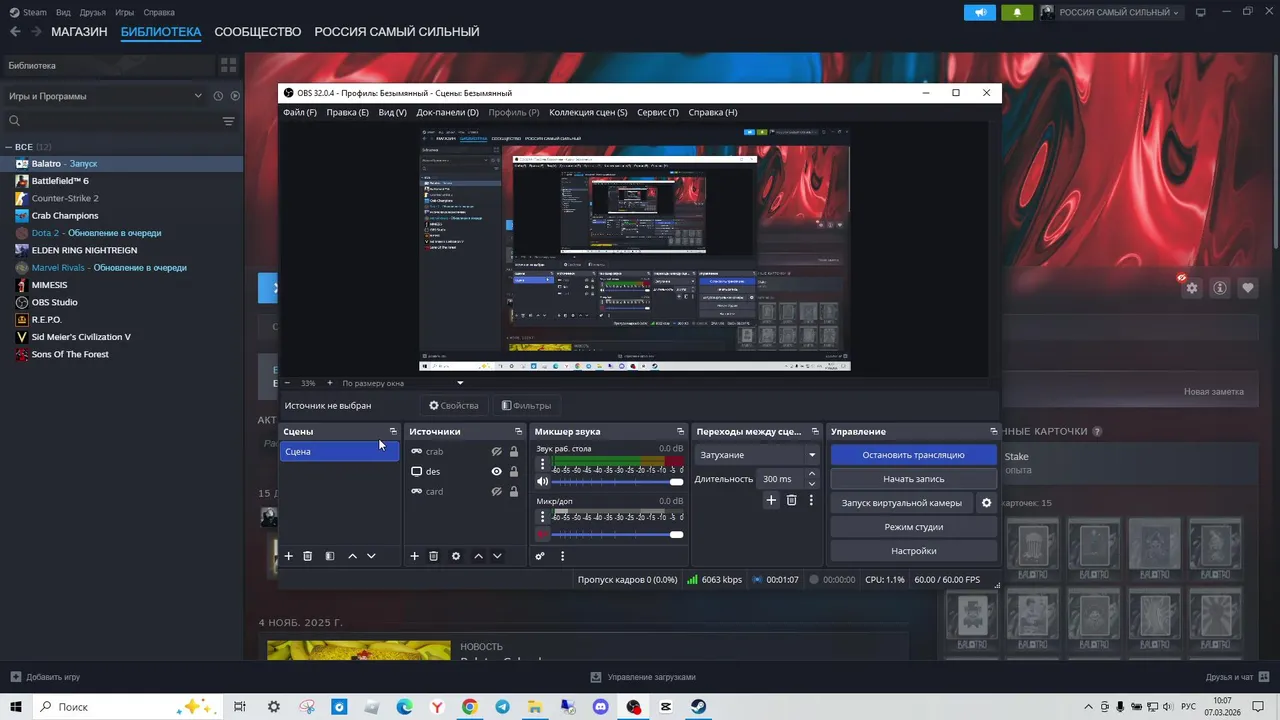Unmute Микр/доп red speaker icon

(x=543, y=534)
